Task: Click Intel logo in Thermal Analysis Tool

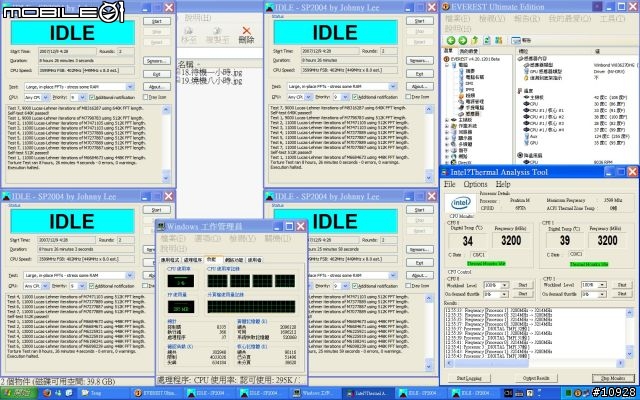Action: [x=460, y=203]
